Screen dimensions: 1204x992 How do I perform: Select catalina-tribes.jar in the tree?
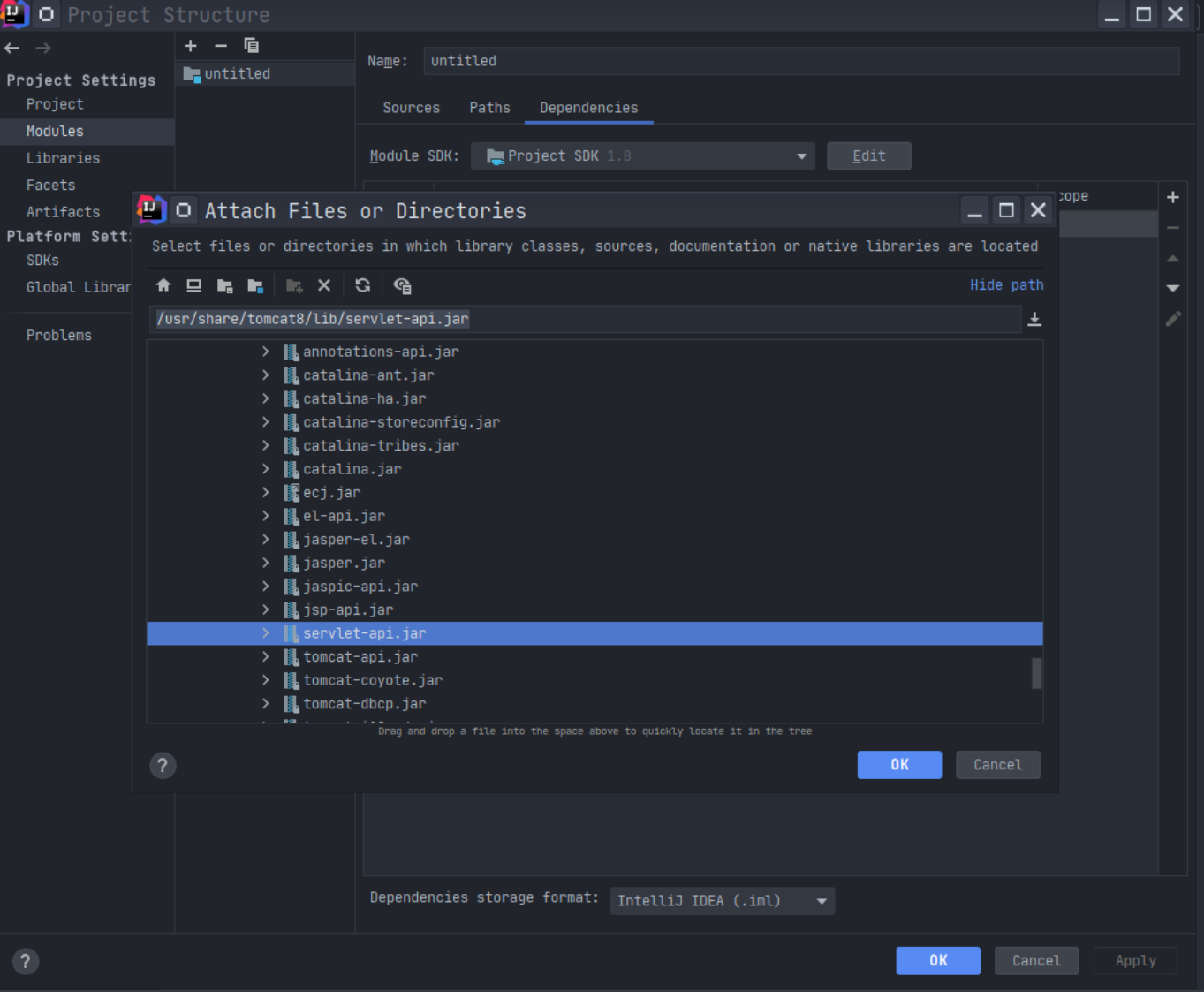(381, 446)
